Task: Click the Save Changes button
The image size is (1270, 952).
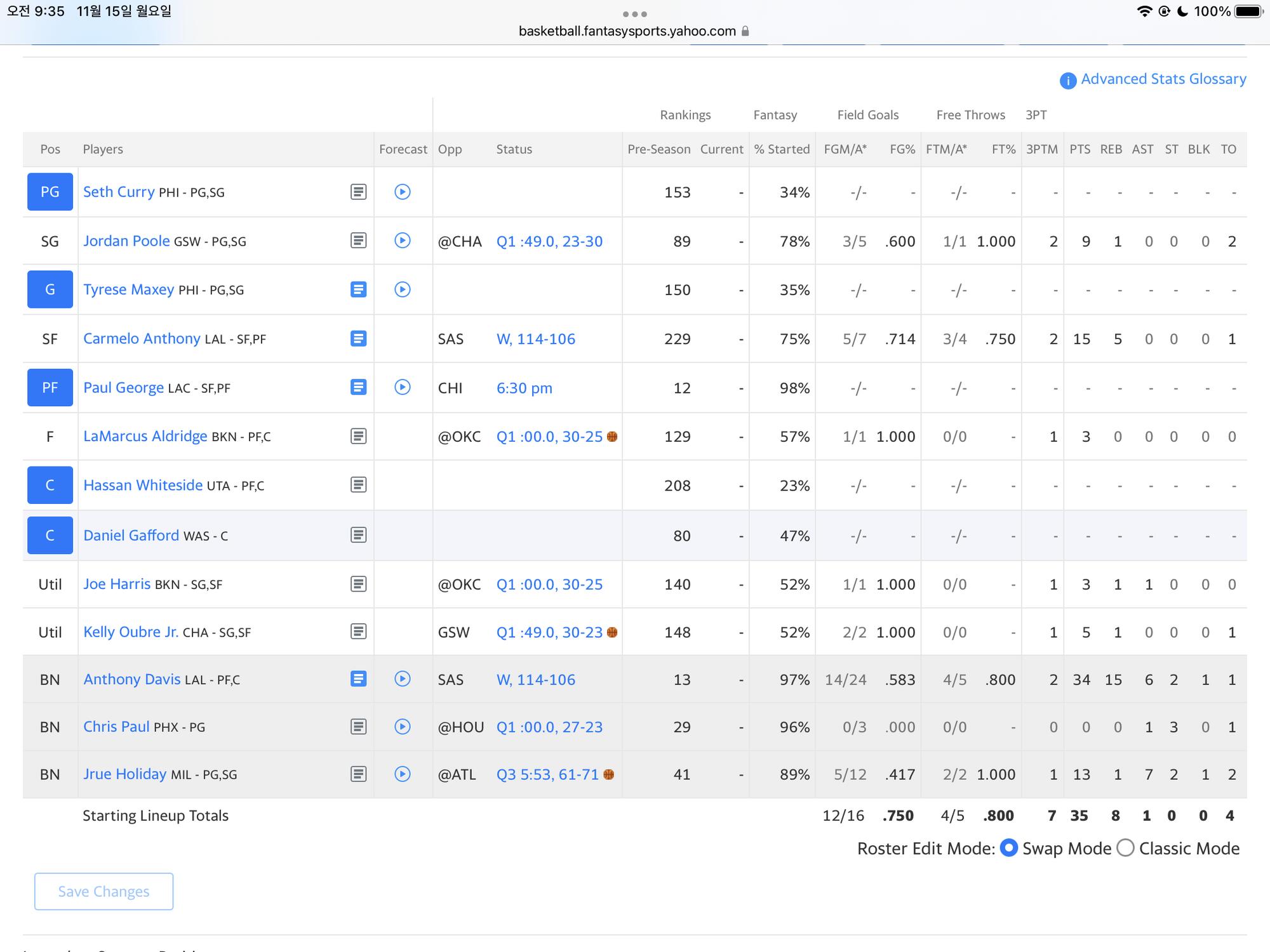Action: pos(104,891)
